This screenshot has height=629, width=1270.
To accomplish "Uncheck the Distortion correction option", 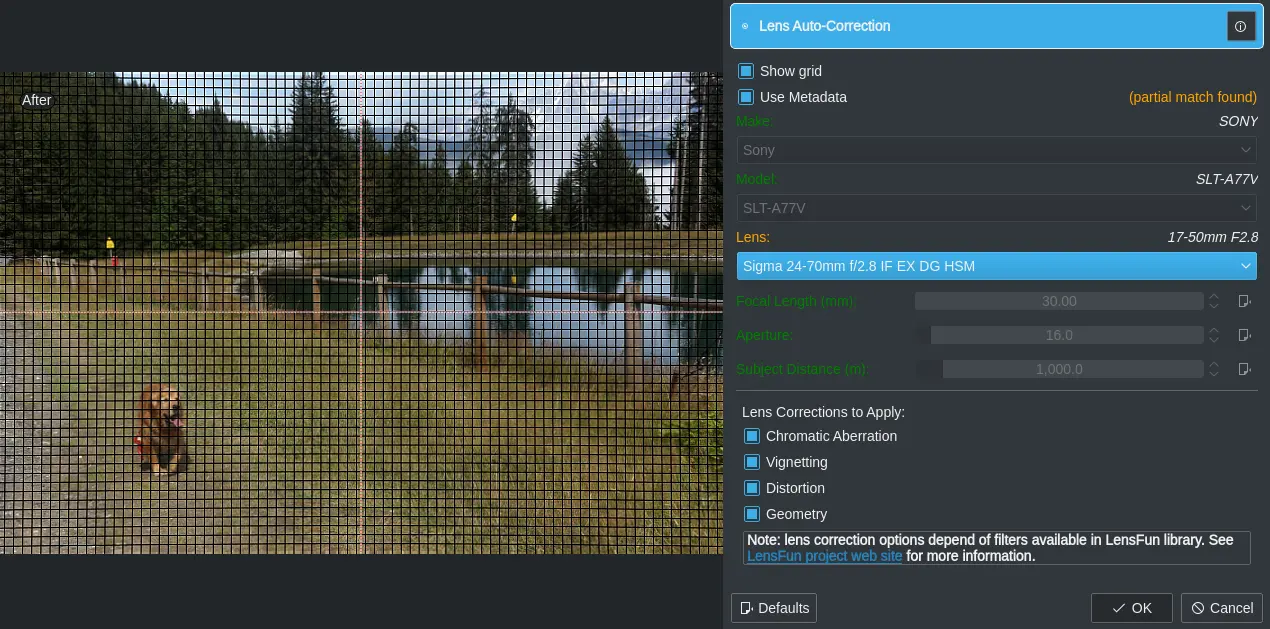I will [x=752, y=488].
